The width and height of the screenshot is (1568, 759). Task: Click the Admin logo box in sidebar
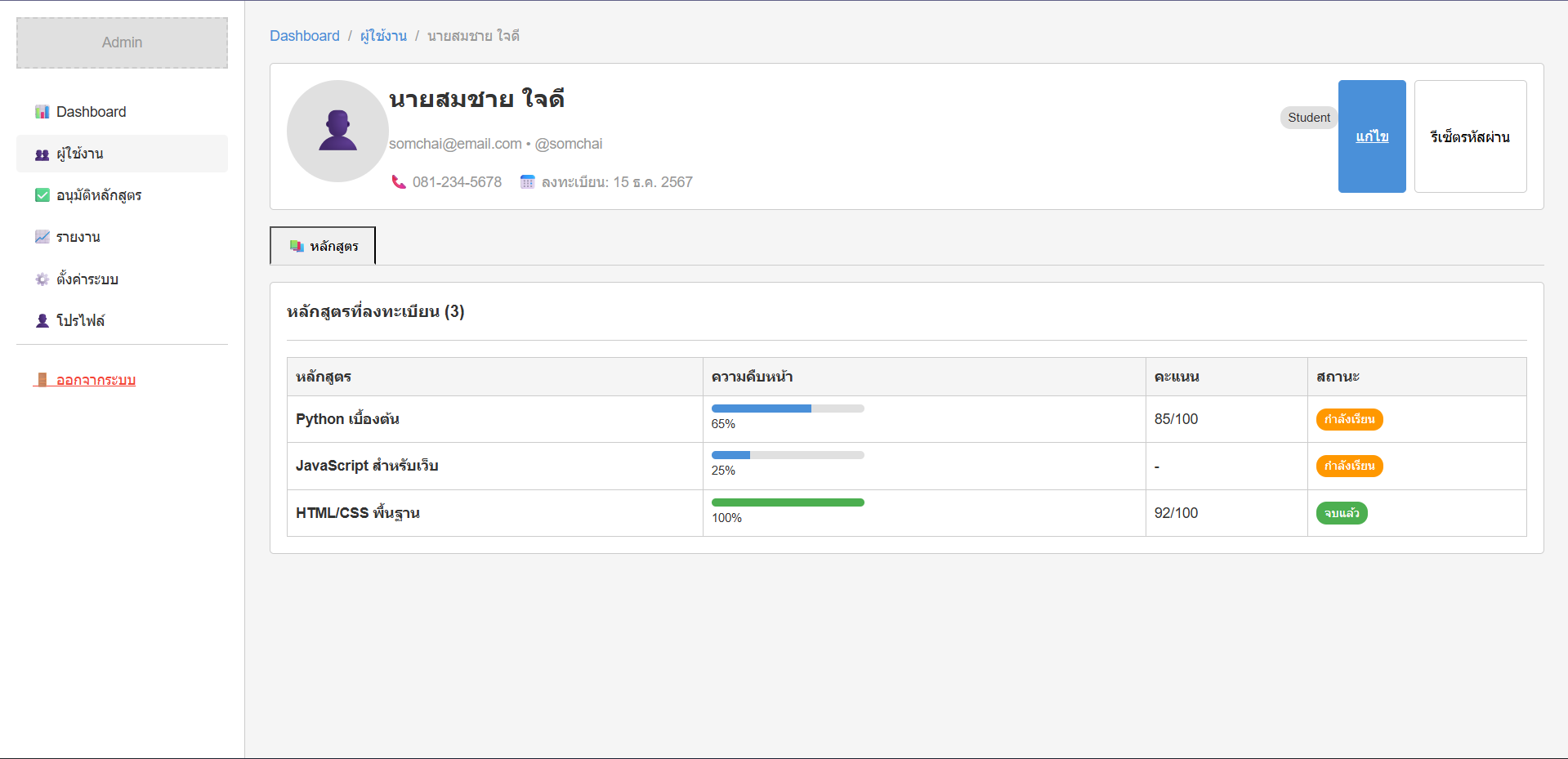coord(122,42)
